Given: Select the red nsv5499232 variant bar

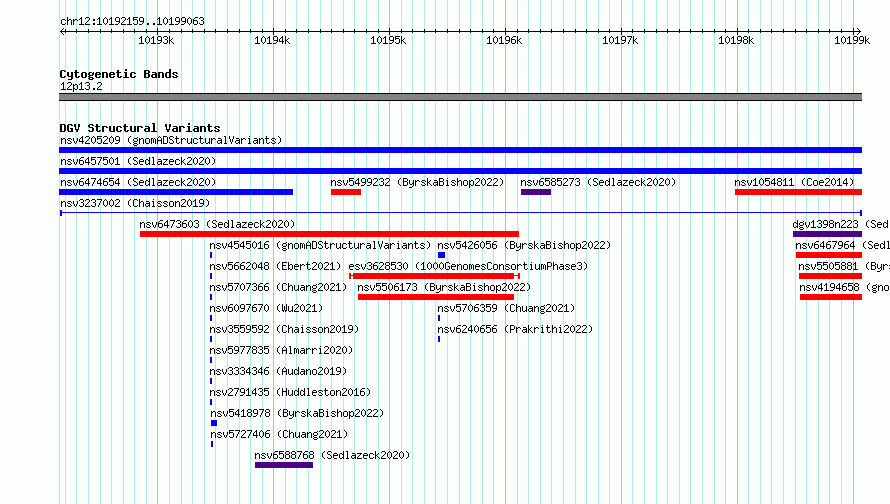Looking at the screenshot, I should 346,192.
